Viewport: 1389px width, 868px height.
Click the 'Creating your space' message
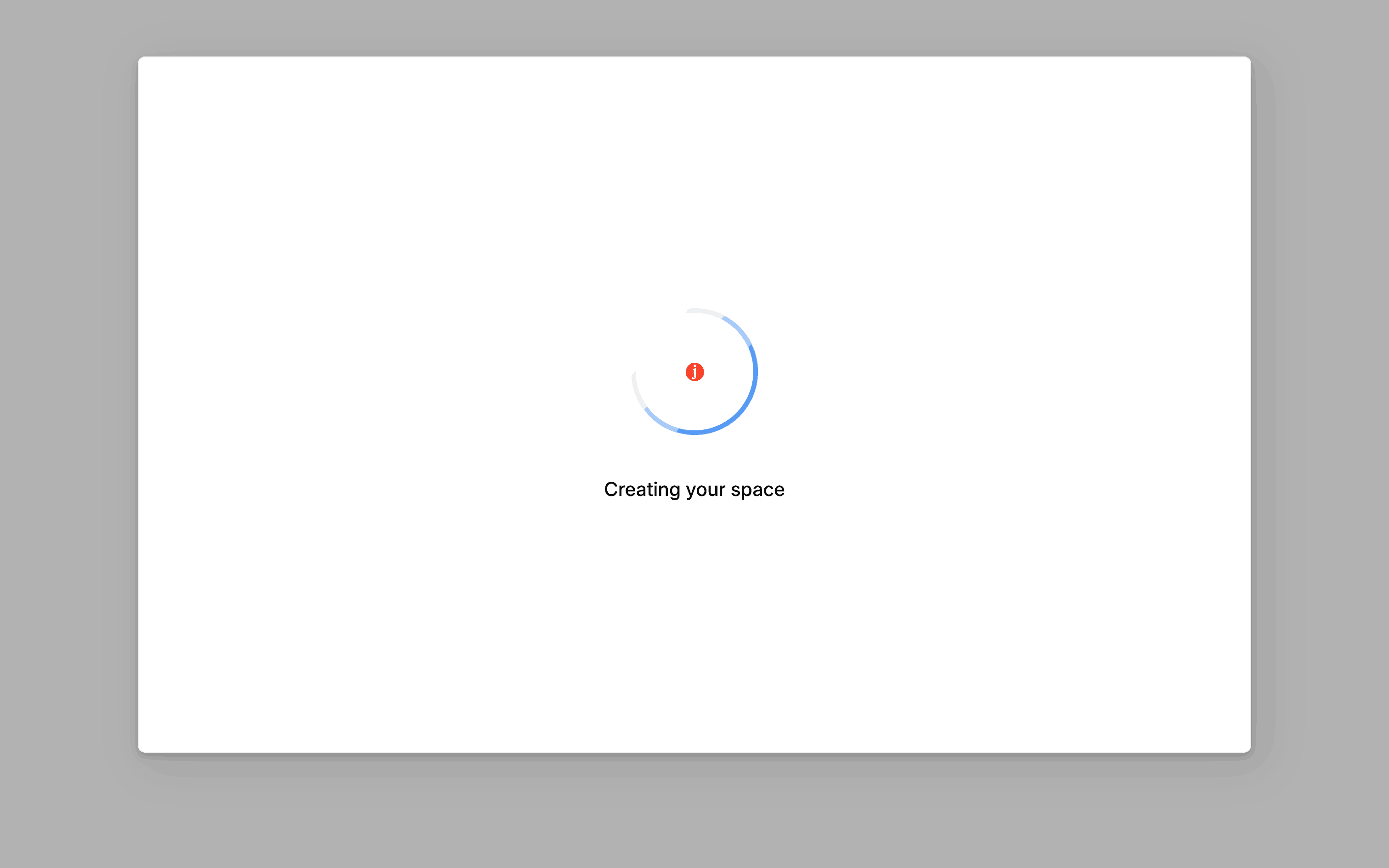pyautogui.click(x=694, y=490)
